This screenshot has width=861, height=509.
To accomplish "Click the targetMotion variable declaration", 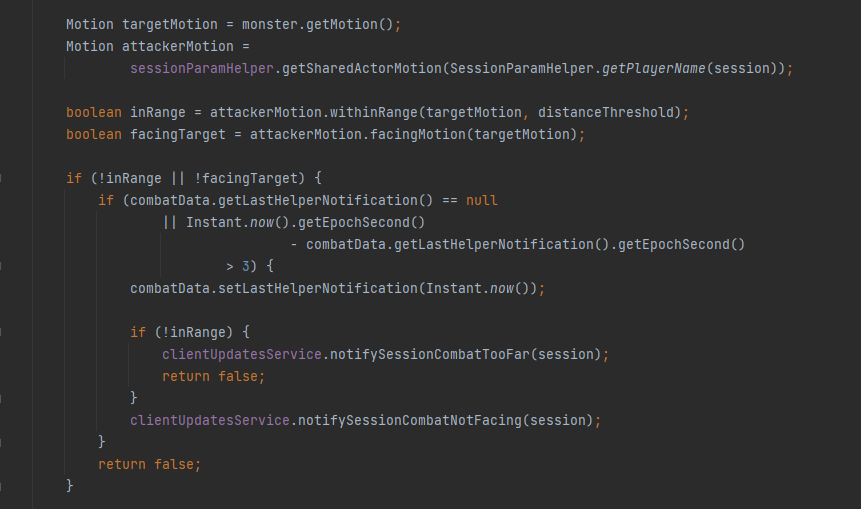I will (170, 25).
